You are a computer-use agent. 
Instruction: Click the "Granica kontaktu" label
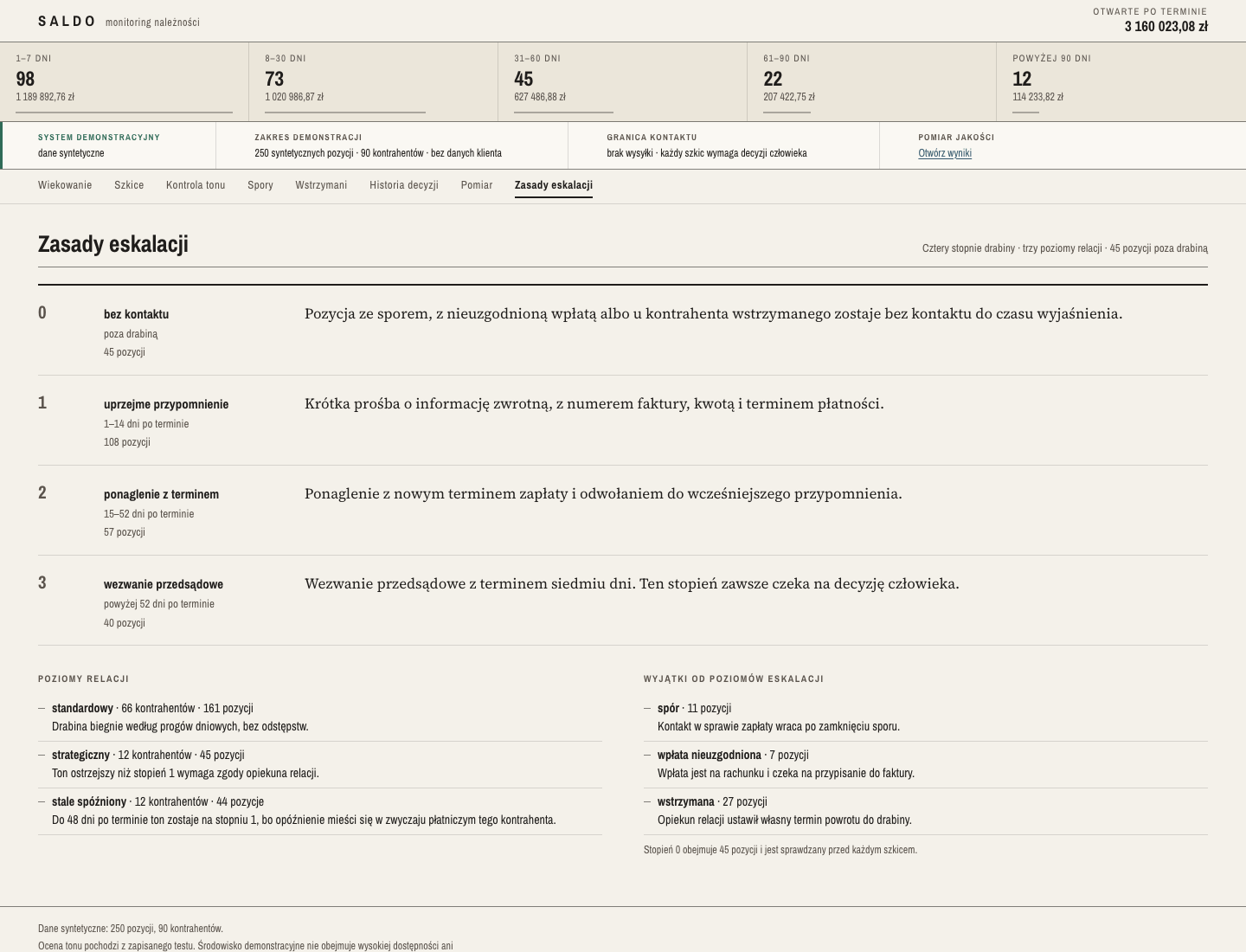click(x=652, y=138)
